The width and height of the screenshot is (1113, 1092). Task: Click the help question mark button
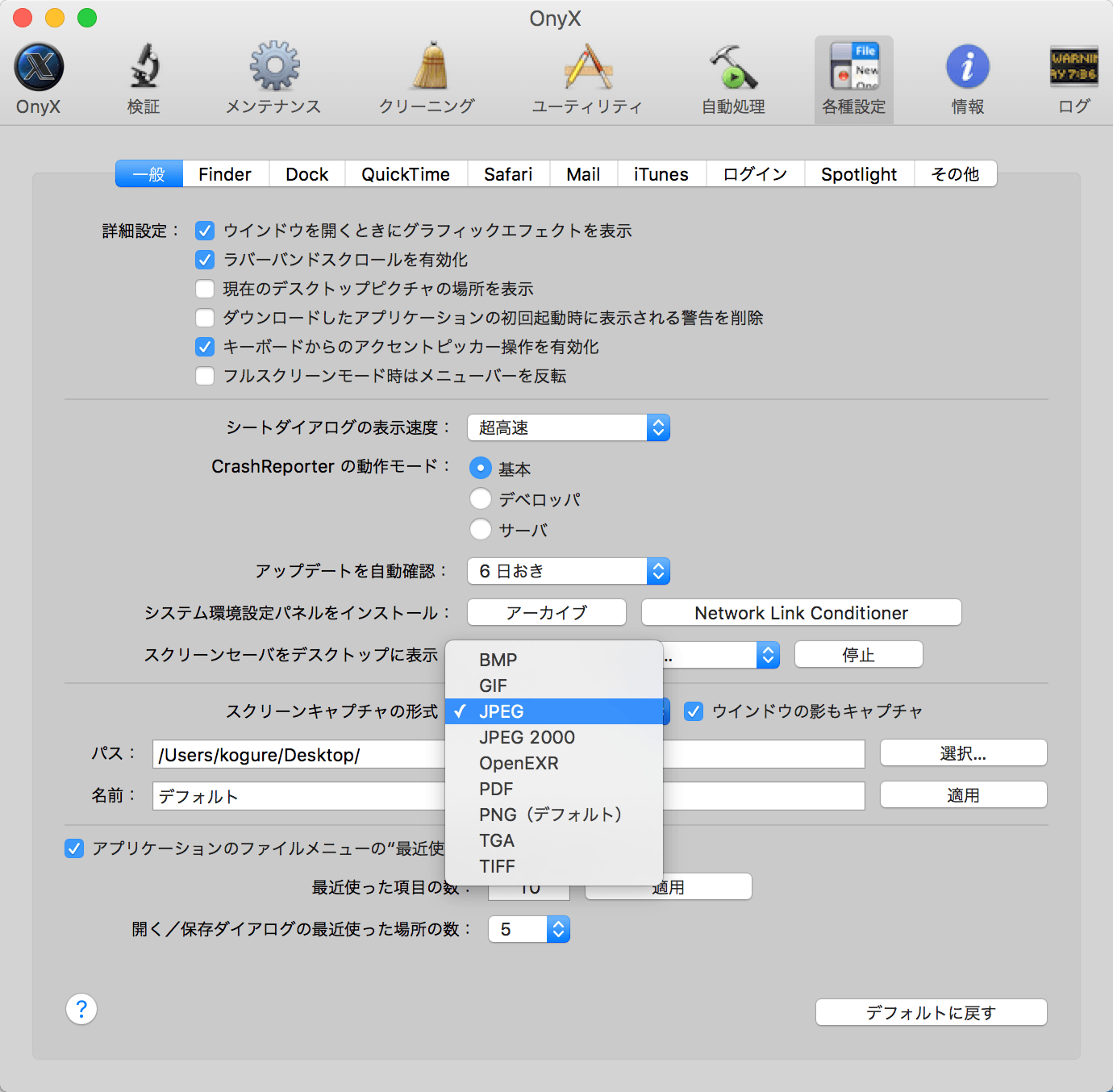coord(81,1009)
